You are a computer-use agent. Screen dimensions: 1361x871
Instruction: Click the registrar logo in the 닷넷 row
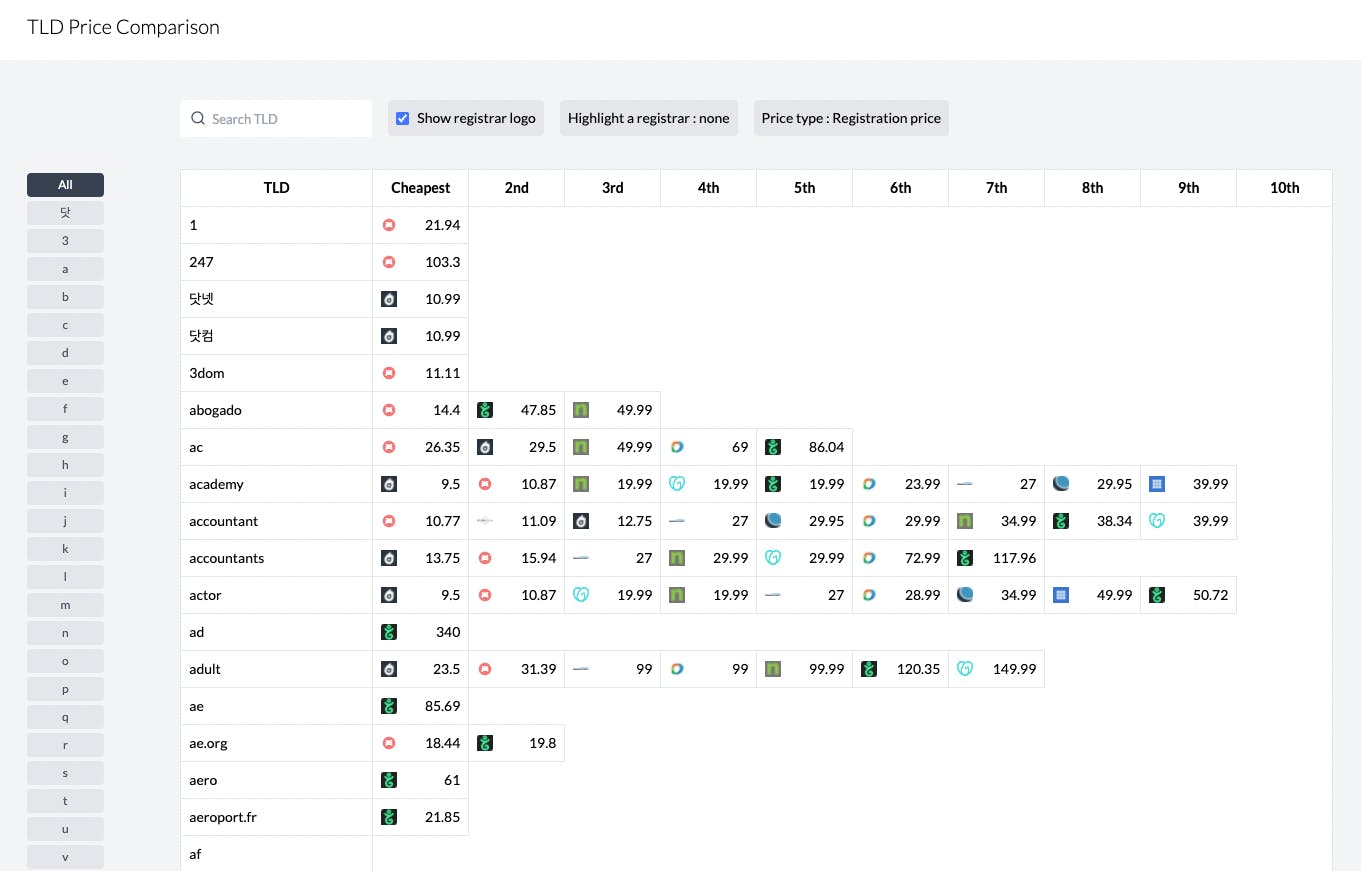389,299
